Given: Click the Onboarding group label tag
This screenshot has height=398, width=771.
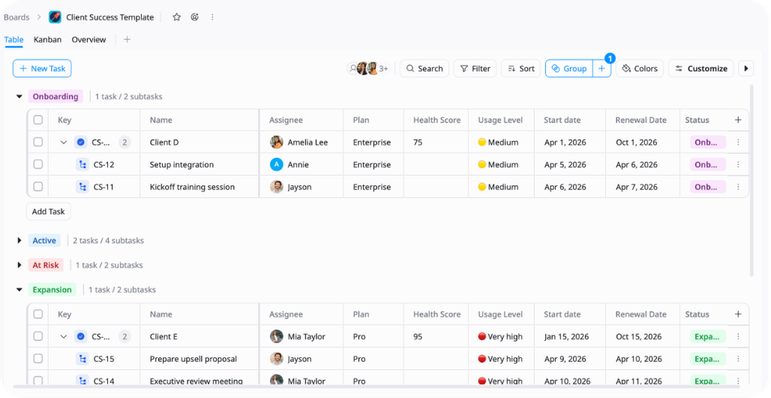Looking at the screenshot, I should [x=56, y=96].
